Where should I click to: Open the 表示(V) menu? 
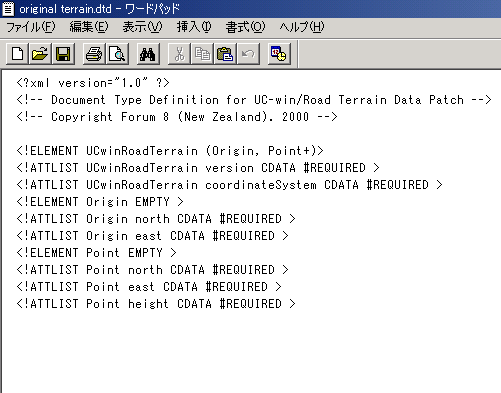(x=142, y=27)
